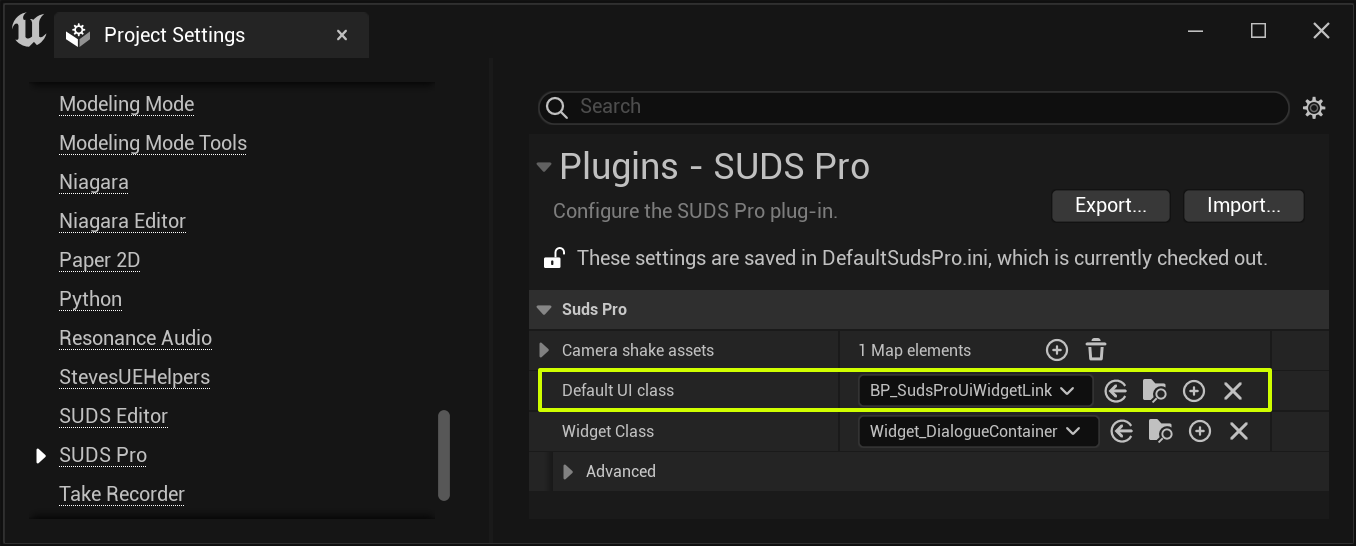
Task: Create new blueprint for Default UI class
Action: [x=1194, y=391]
